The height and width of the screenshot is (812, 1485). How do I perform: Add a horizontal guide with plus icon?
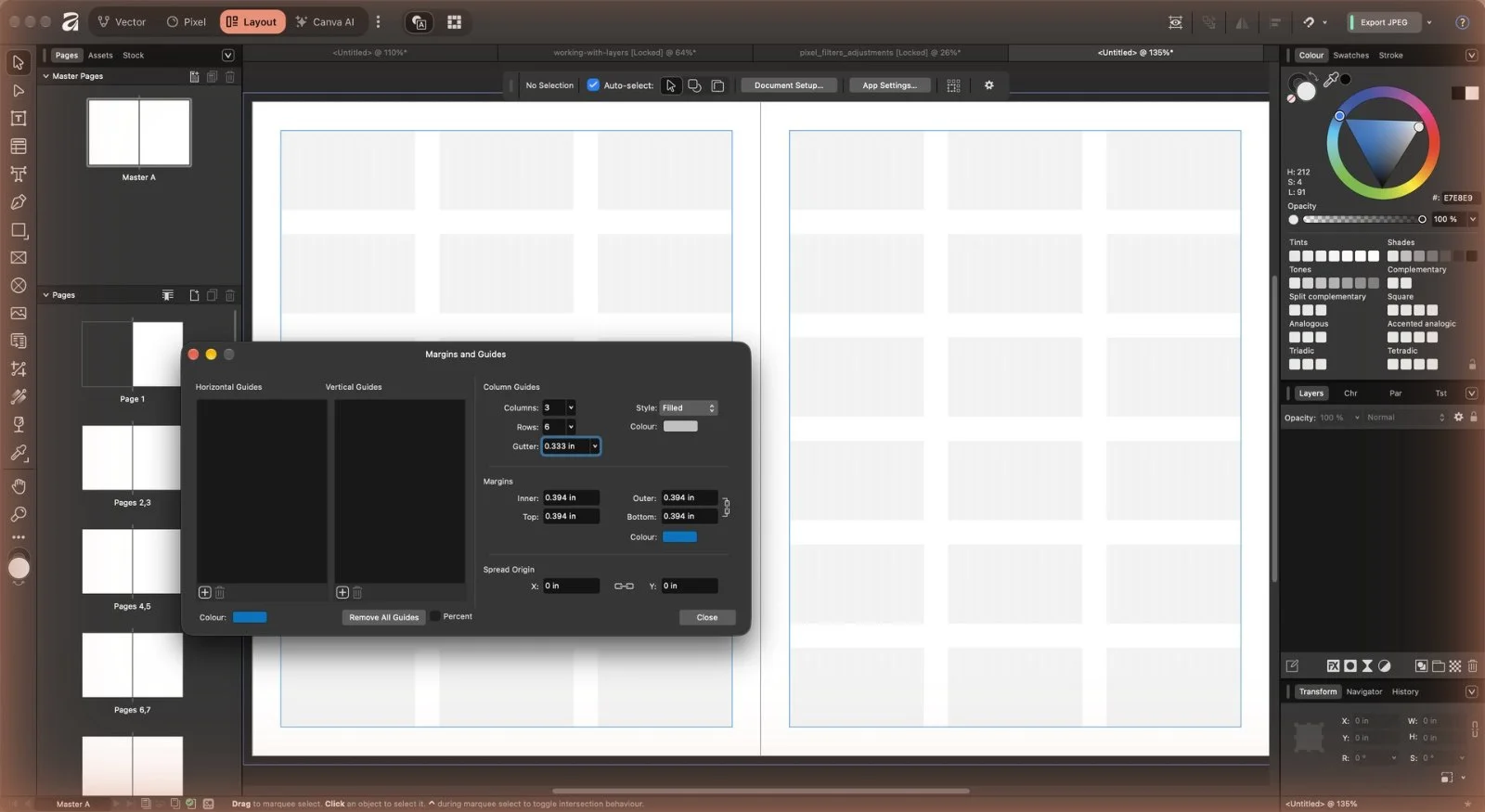coord(205,592)
